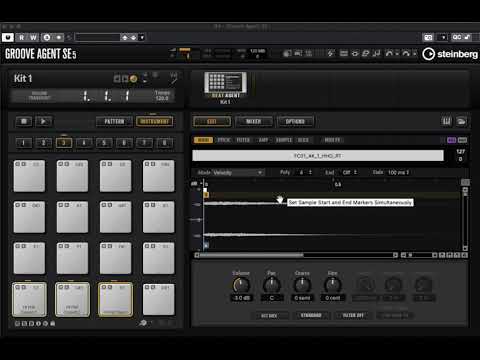
Task: Click the Coarse tuning knob
Action: pos(302,285)
